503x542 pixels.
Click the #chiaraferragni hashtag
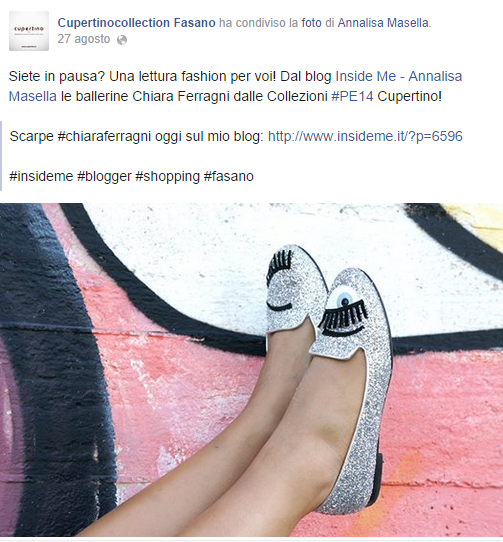click(104, 137)
